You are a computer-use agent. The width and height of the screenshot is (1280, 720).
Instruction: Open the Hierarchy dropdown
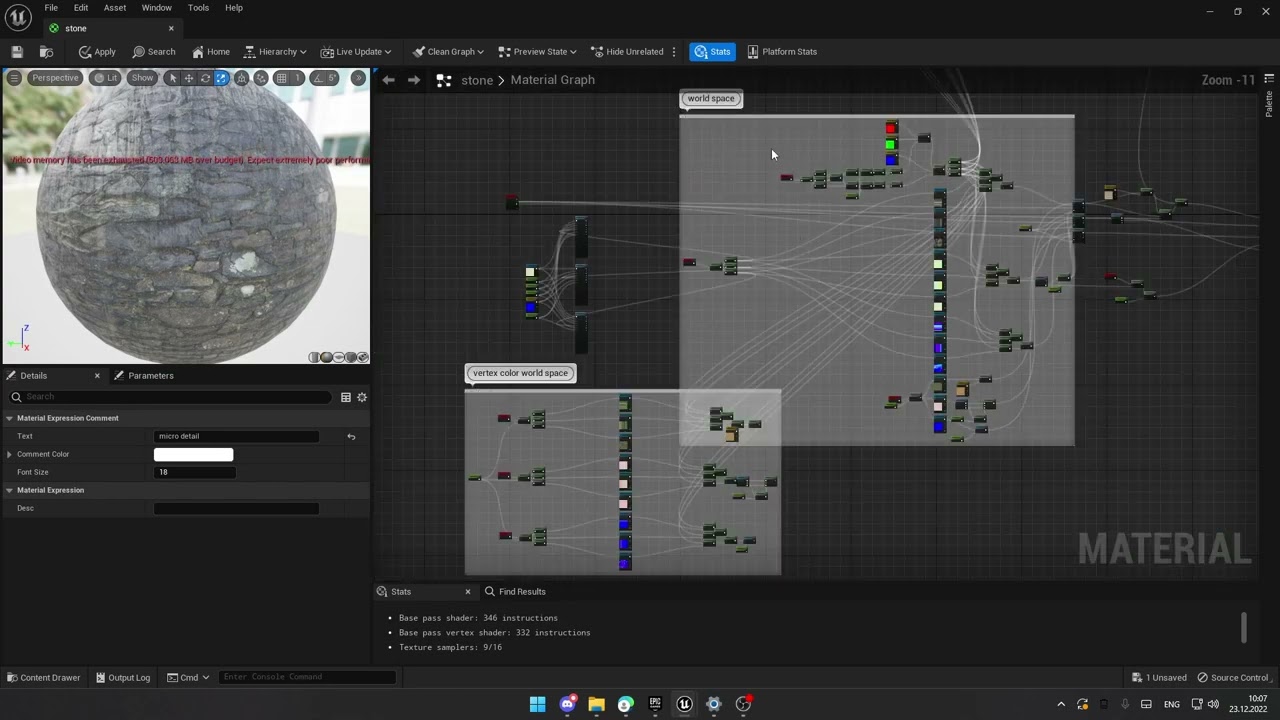pyautogui.click(x=275, y=52)
